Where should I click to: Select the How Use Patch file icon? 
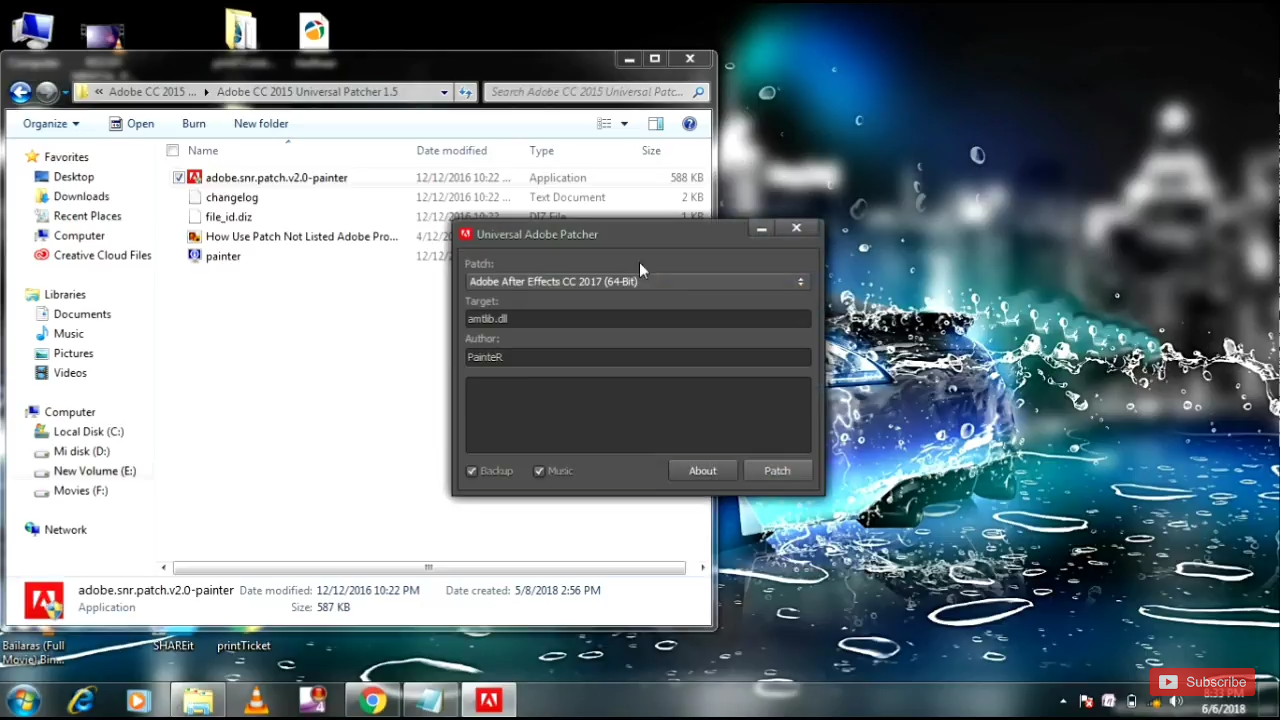coord(195,237)
